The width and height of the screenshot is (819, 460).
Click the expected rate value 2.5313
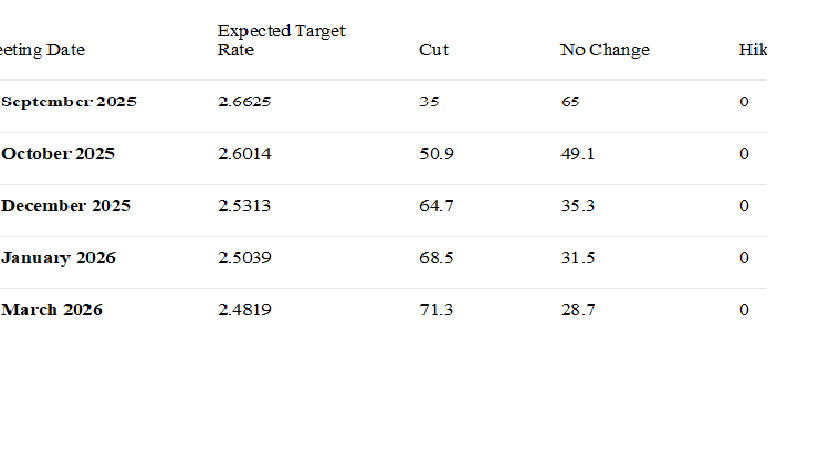(x=244, y=206)
